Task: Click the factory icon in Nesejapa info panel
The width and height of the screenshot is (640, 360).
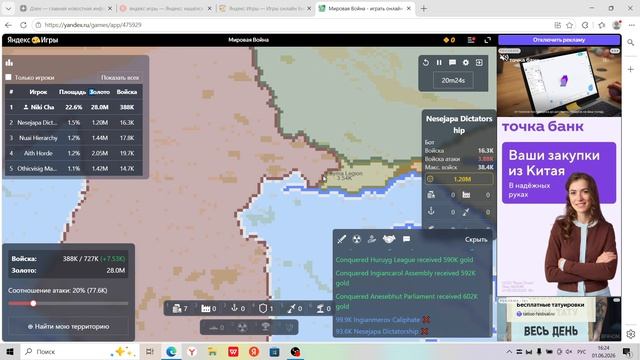Action: [466, 195]
